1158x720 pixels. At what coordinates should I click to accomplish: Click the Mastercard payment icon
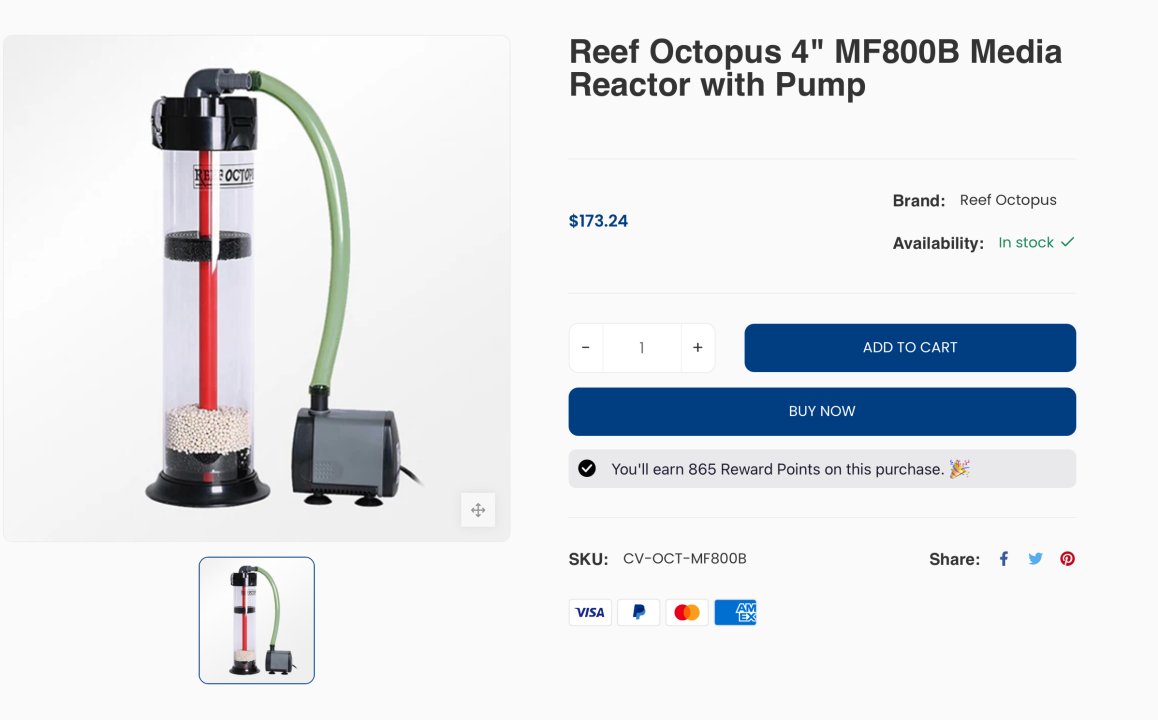tap(687, 612)
